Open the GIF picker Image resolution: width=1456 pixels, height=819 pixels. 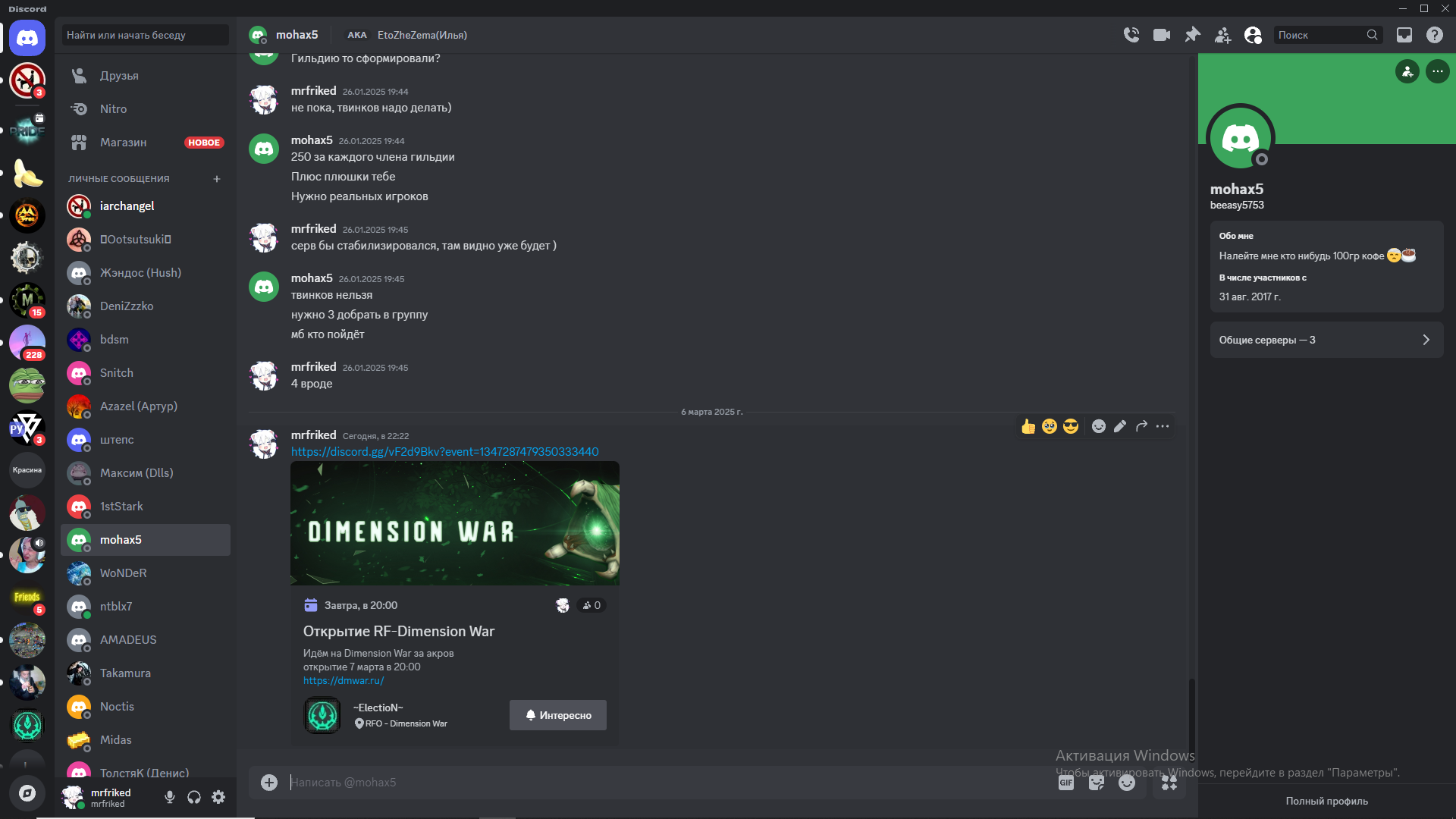(x=1066, y=783)
